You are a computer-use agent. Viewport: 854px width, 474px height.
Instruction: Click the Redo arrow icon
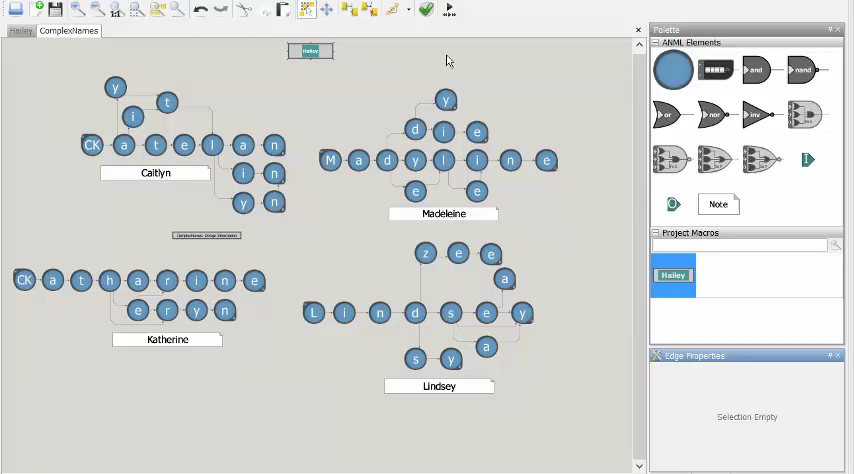[221, 9]
